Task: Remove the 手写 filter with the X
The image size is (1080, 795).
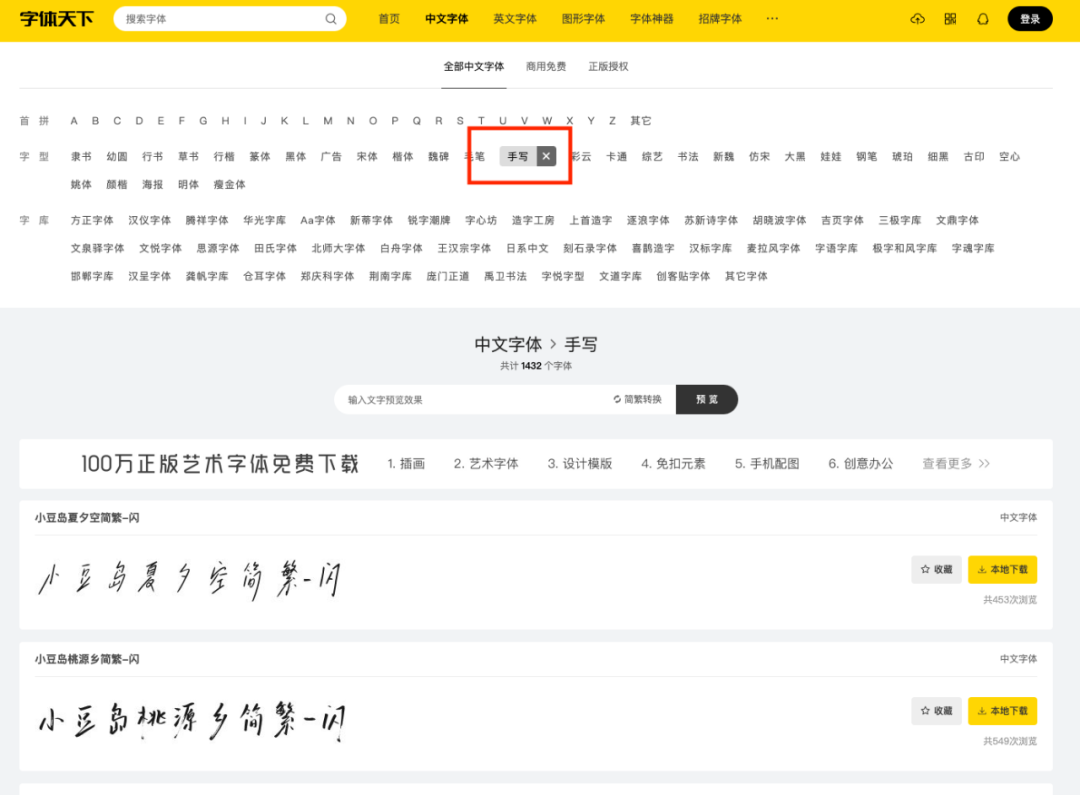Action: pyautogui.click(x=546, y=156)
